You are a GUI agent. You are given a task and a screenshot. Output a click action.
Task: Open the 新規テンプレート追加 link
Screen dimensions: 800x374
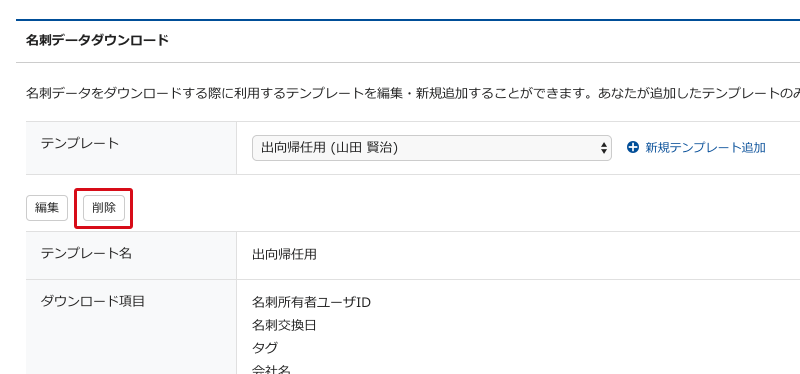coord(705,148)
